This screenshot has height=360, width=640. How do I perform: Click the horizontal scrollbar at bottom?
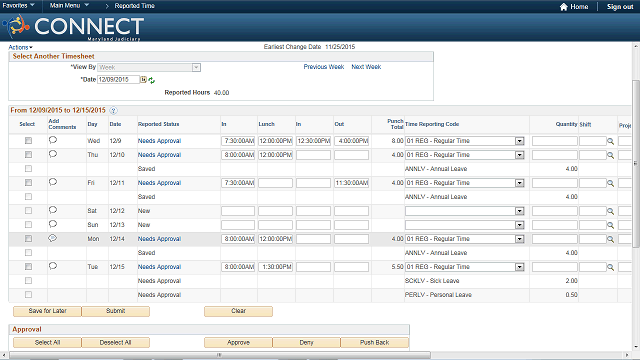[220, 355]
